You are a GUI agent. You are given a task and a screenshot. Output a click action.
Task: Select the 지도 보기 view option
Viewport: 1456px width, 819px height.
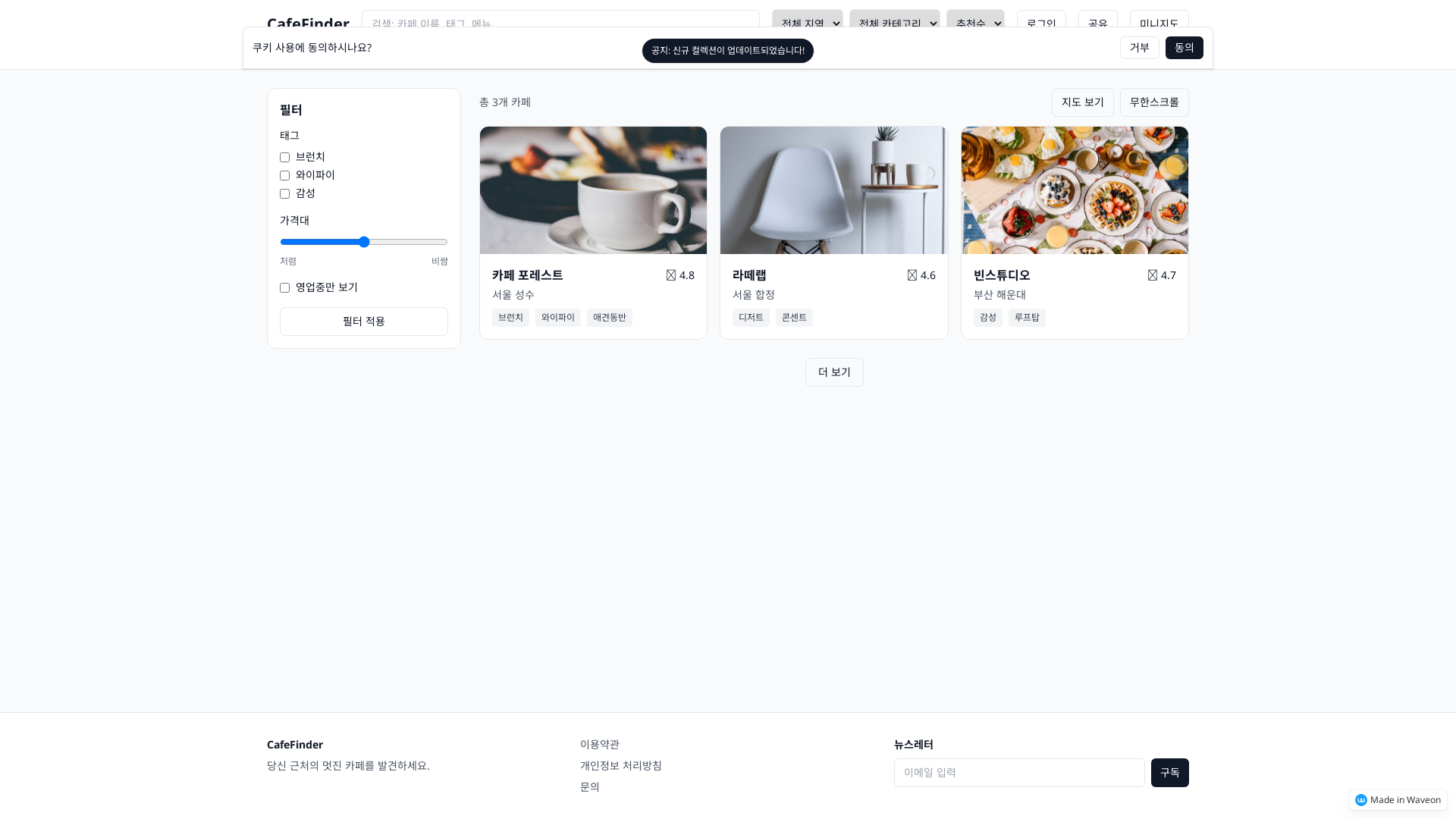(1082, 102)
